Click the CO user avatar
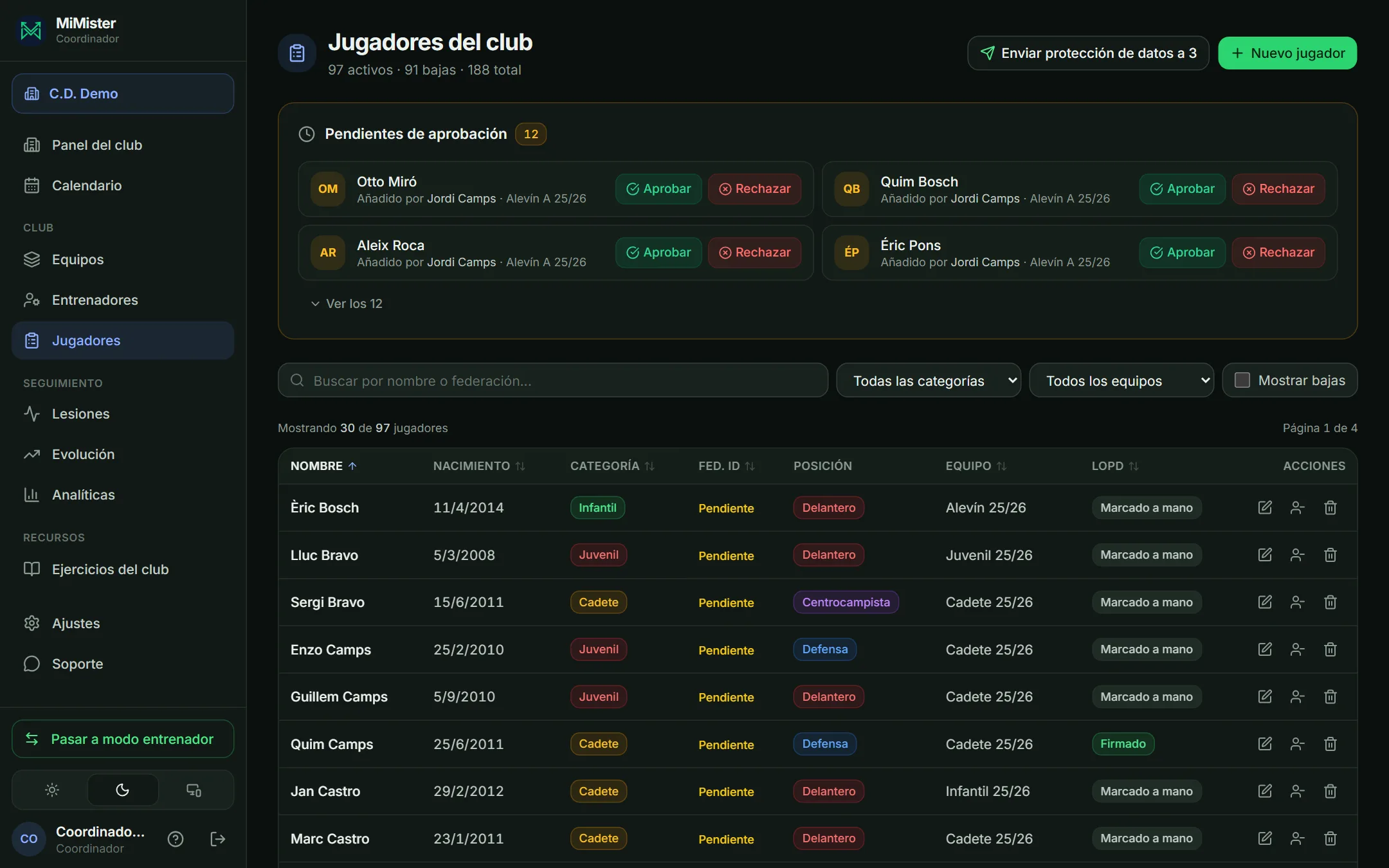Viewport: 1389px width, 868px height. [x=29, y=839]
